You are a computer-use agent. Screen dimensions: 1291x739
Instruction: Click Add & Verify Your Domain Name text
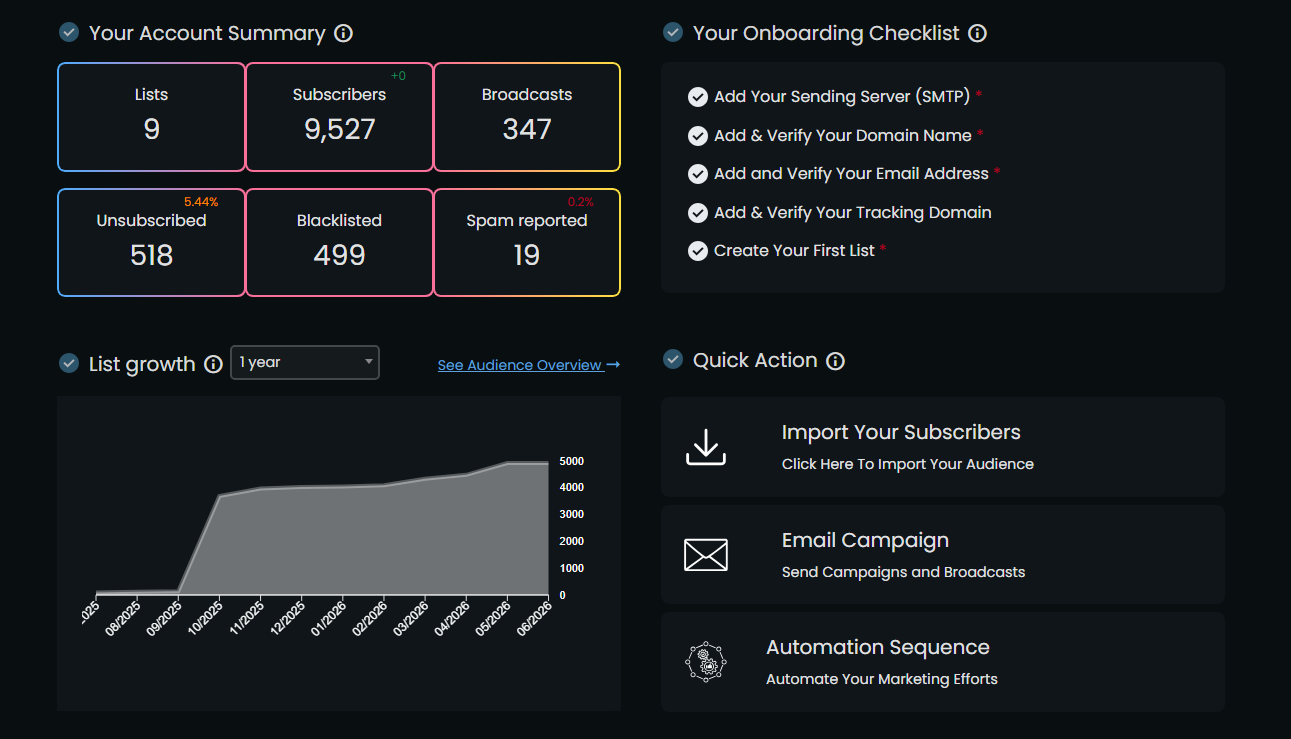843,135
